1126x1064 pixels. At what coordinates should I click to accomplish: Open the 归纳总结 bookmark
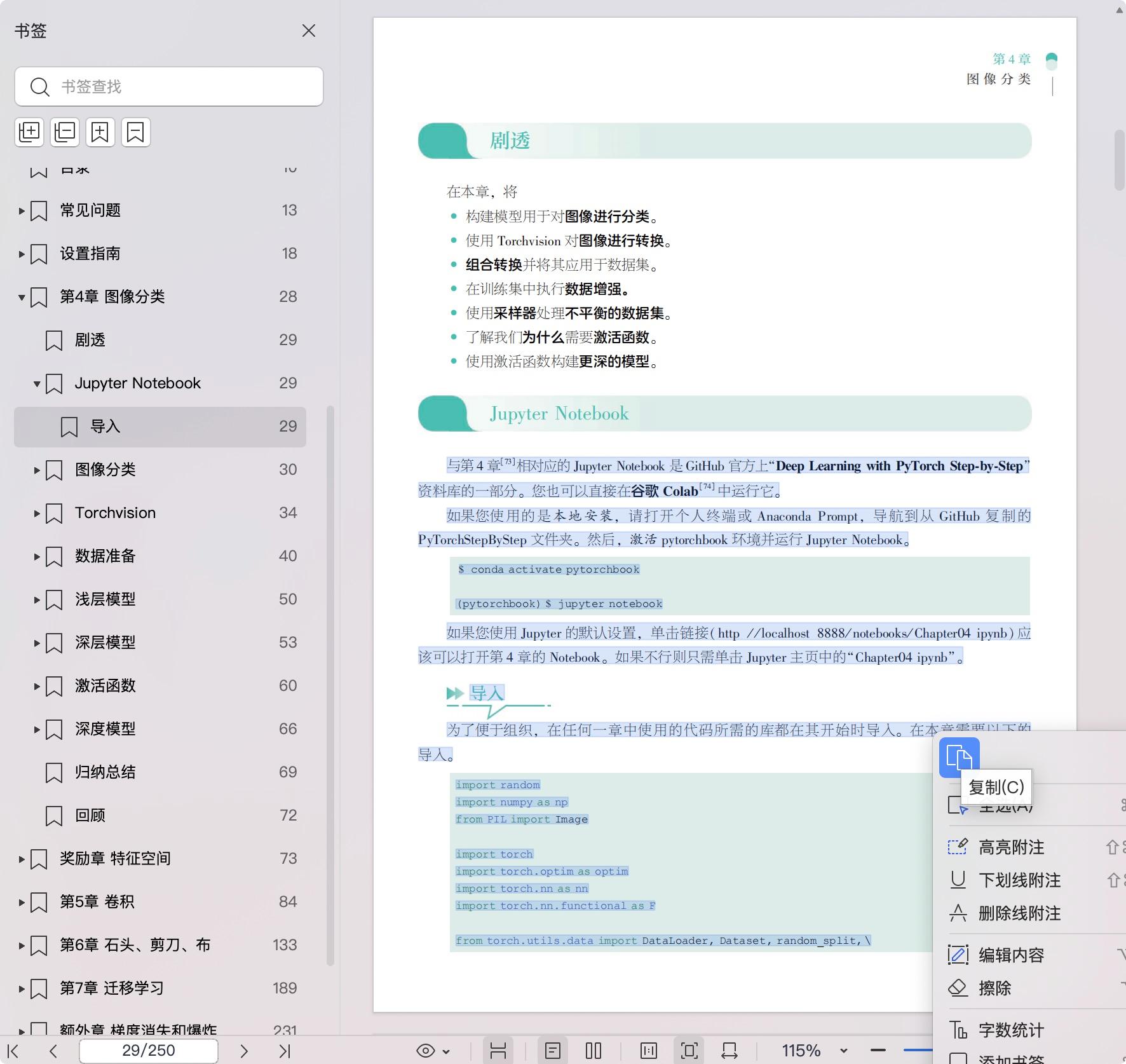(x=105, y=772)
